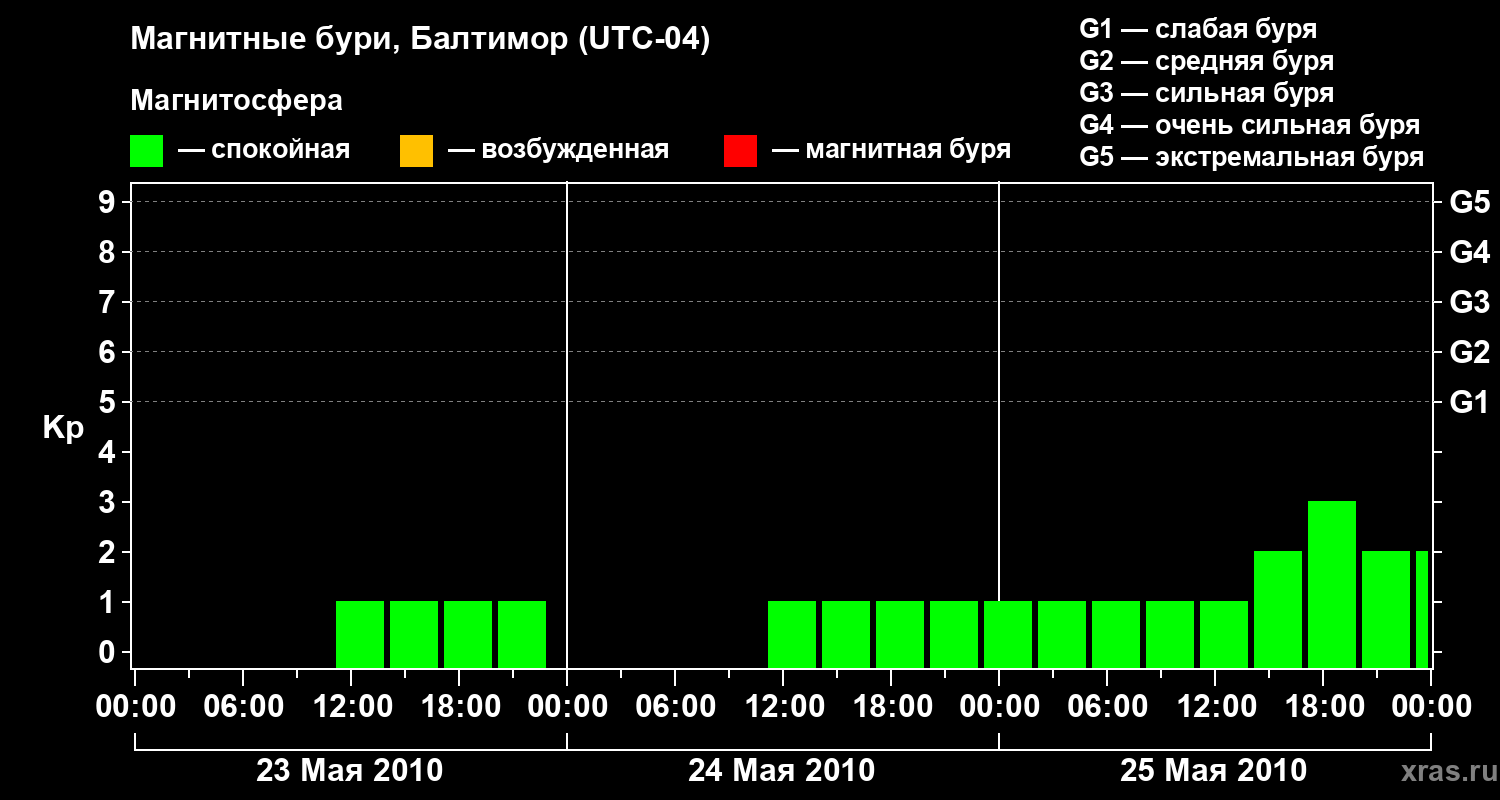Select the line 'G3 — сильная буря'
This screenshot has height=800, width=1500.
1207,93
